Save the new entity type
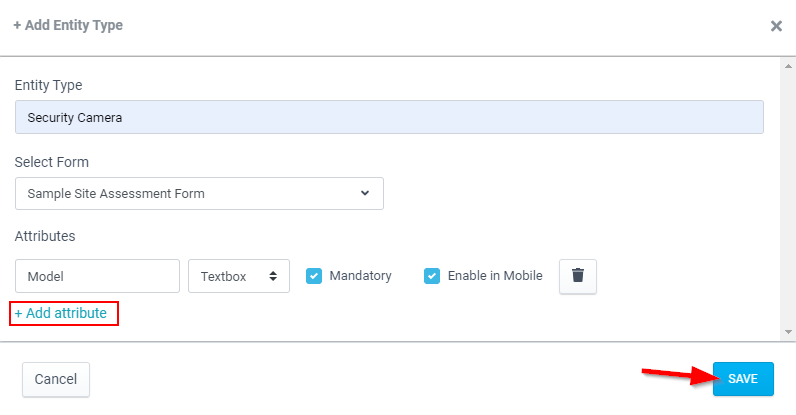The width and height of the screenshot is (796, 415). tap(743, 379)
